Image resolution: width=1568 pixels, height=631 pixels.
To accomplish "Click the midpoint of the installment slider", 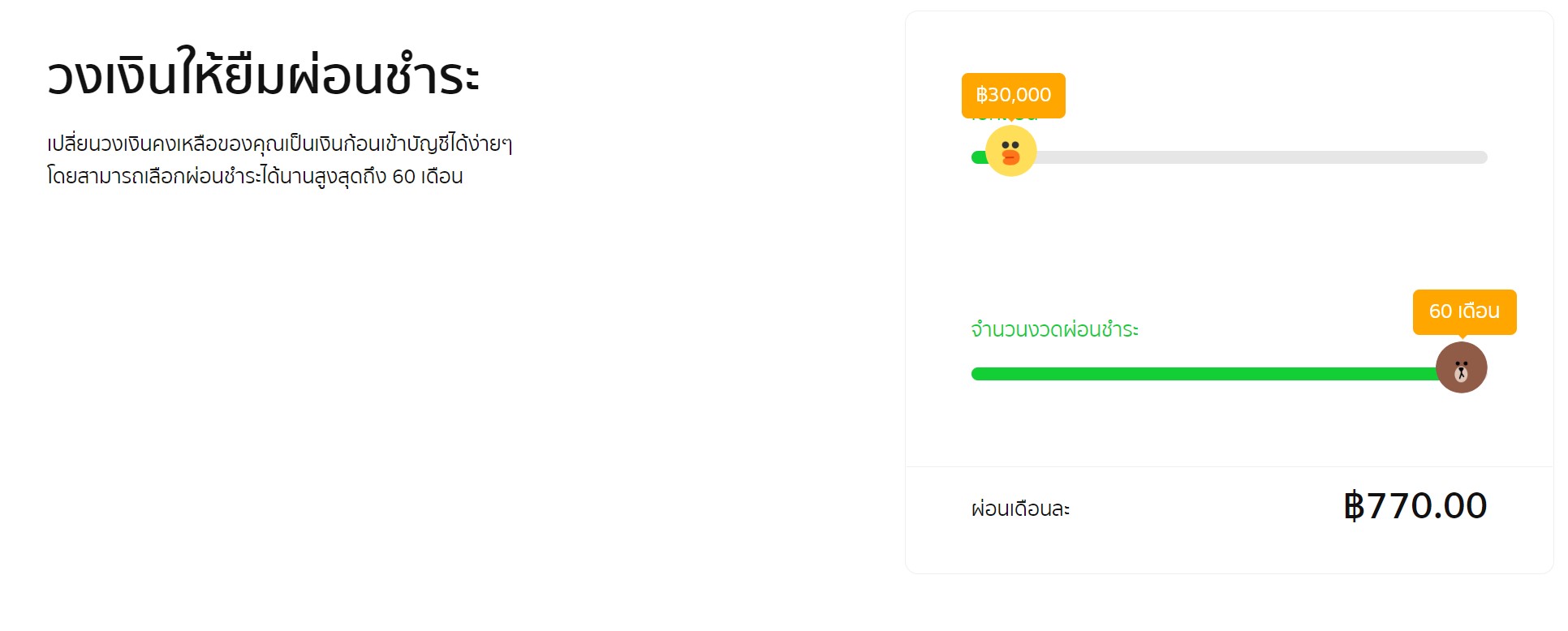I will click(1230, 374).
